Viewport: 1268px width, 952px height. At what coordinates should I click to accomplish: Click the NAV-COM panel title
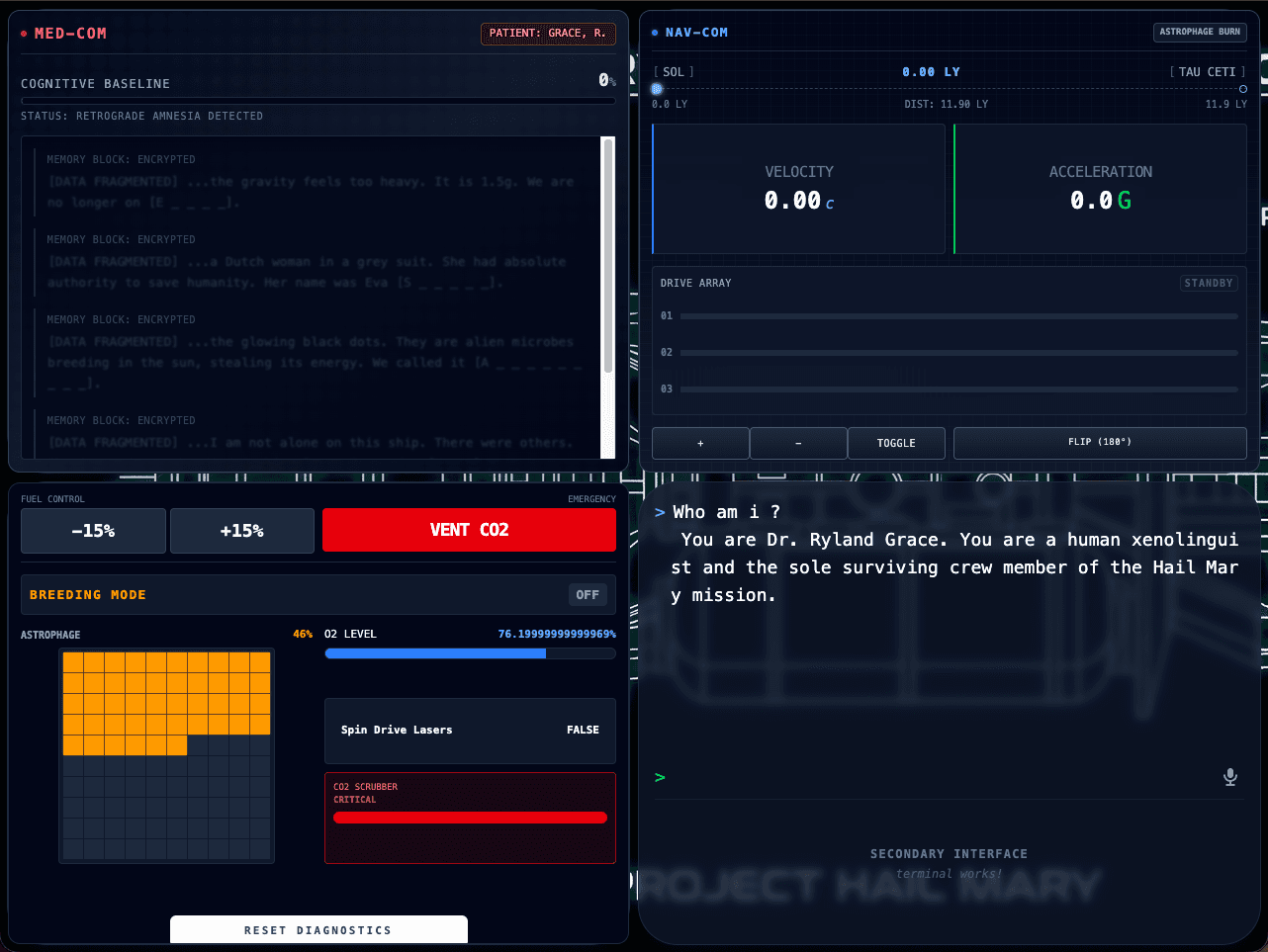pyautogui.click(x=696, y=33)
